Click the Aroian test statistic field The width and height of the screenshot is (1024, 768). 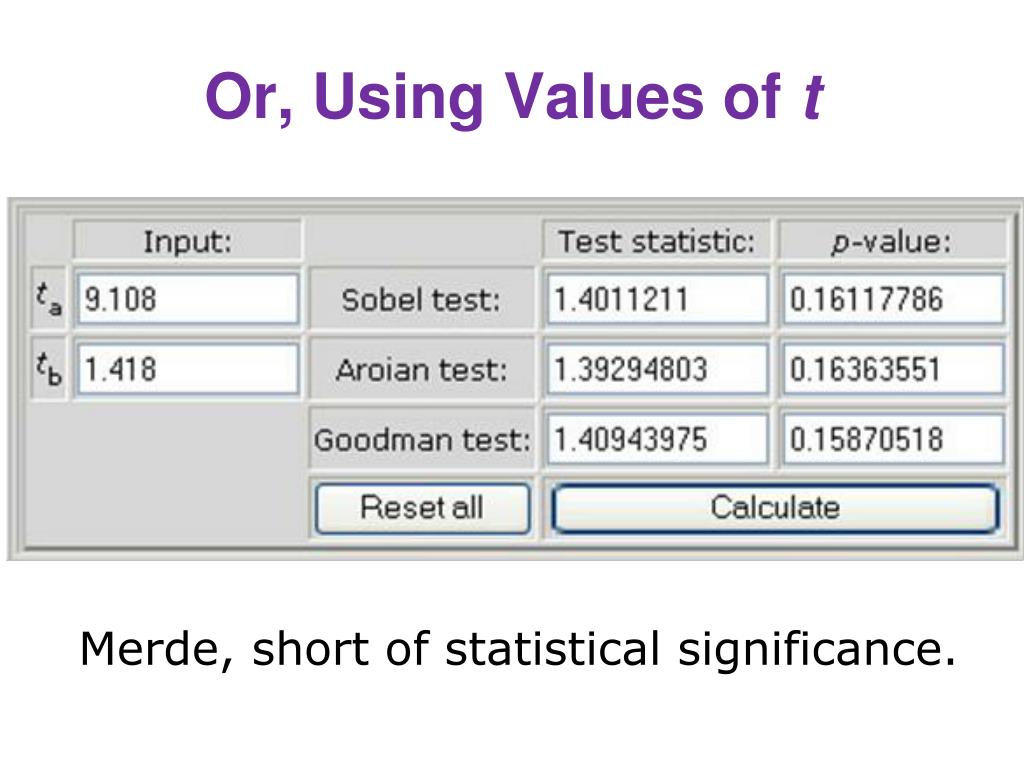coord(657,370)
